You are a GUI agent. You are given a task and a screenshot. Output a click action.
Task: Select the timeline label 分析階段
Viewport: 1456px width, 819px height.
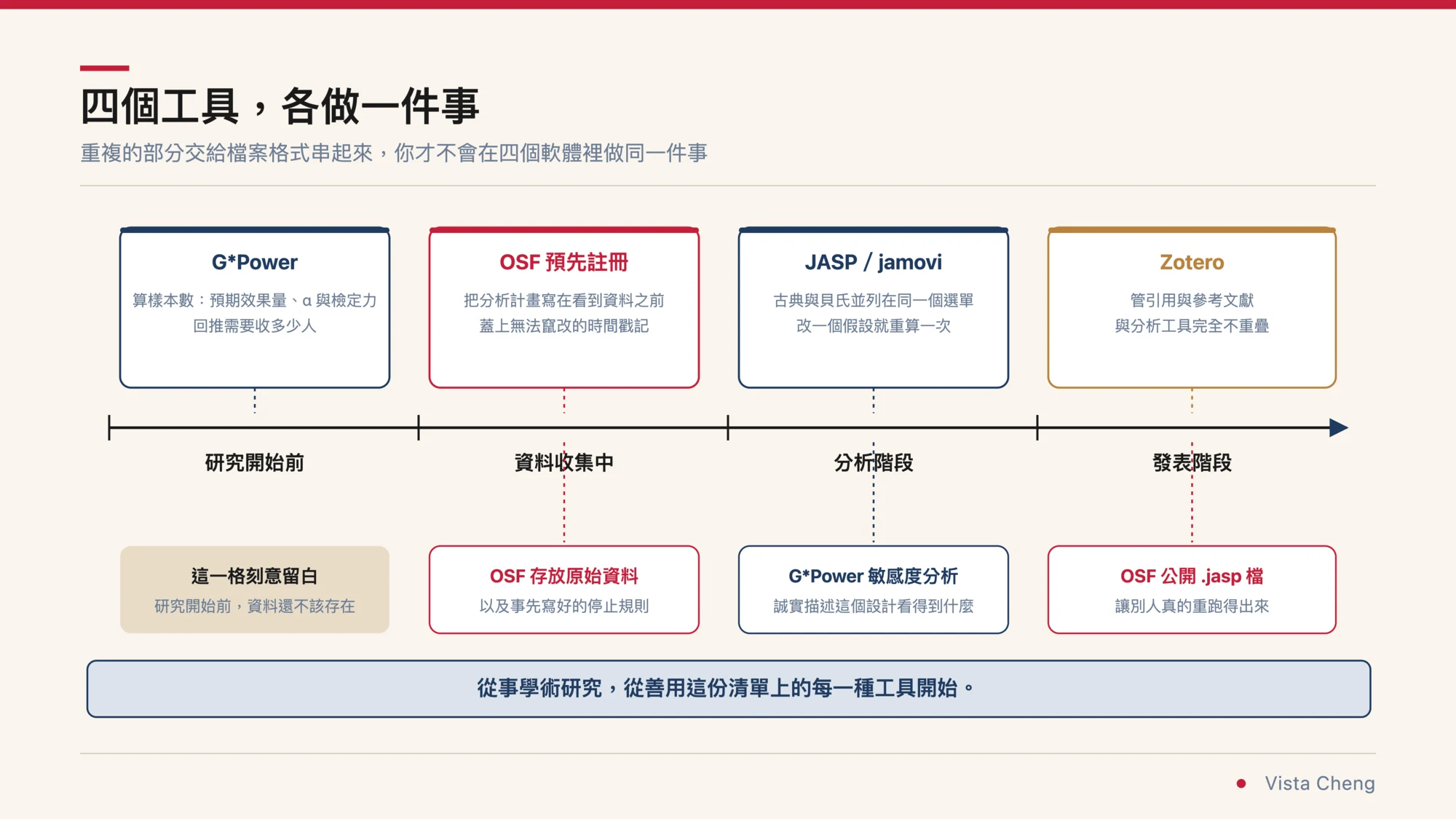[873, 462]
